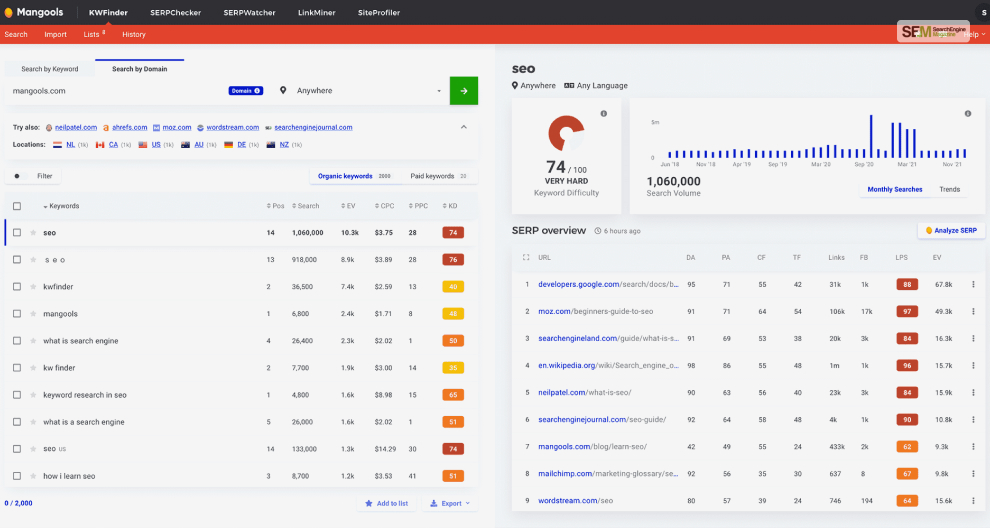Click the Analyze SERP button

(951, 231)
